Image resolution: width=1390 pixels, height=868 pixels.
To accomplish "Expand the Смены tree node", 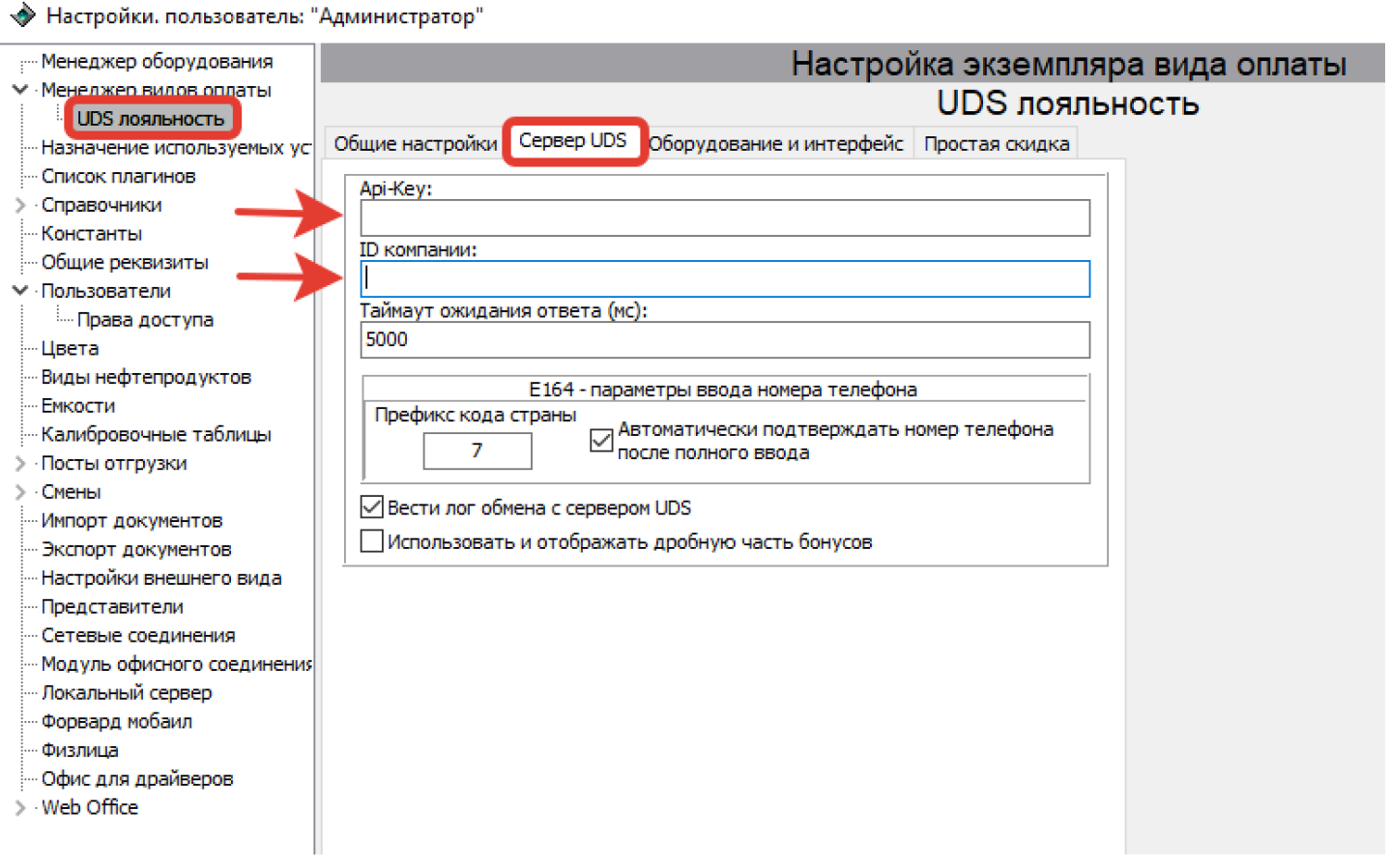I will 19,492.
